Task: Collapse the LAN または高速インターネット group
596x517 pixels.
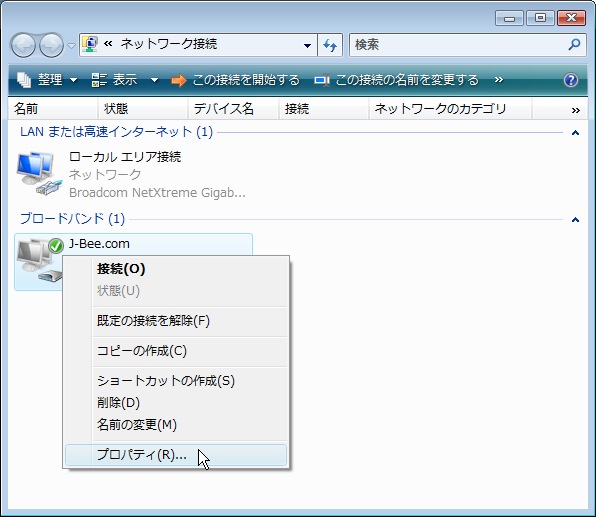Action: (575, 133)
